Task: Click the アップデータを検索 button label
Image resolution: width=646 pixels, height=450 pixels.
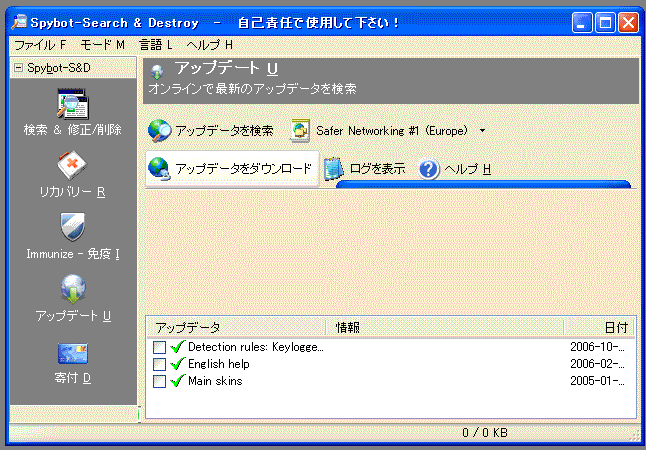Action: click(x=224, y=131)
